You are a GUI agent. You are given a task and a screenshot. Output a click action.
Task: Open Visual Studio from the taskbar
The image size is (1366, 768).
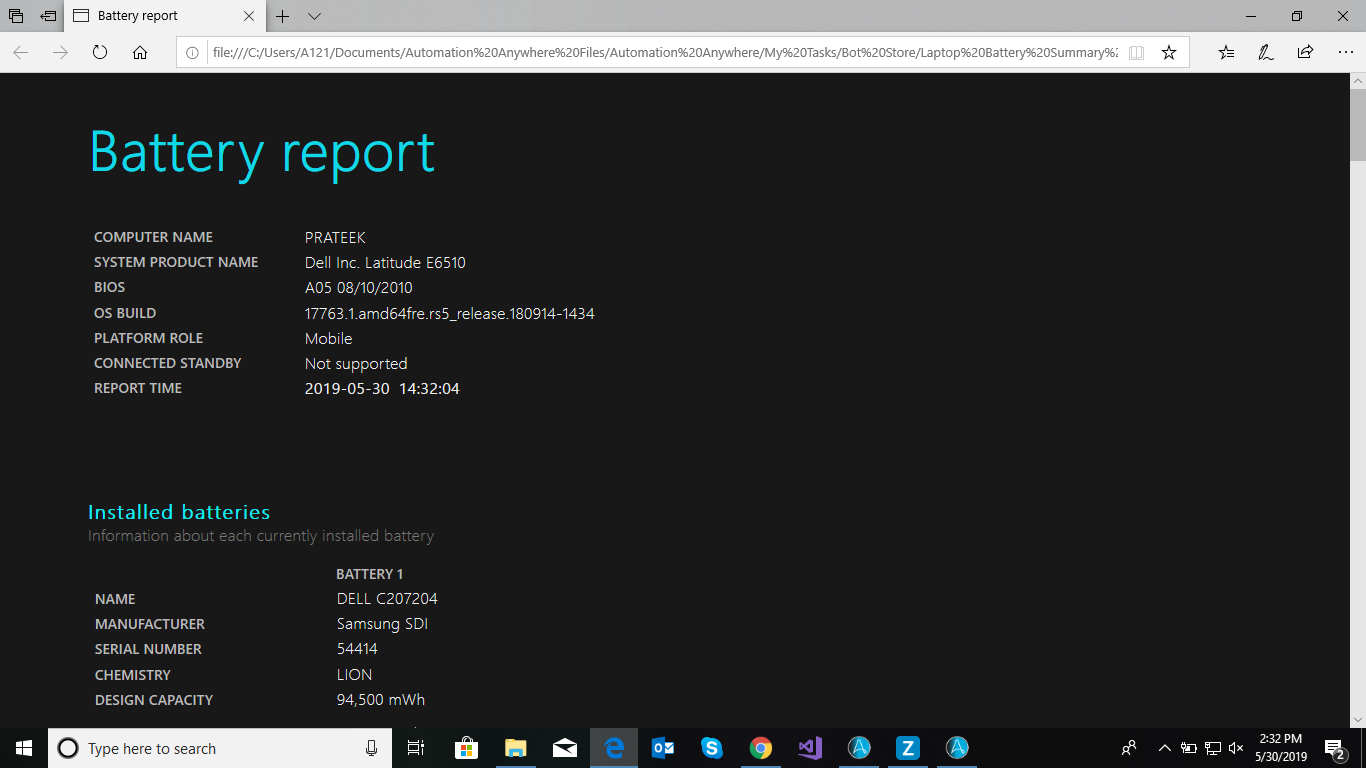[809, 748]
